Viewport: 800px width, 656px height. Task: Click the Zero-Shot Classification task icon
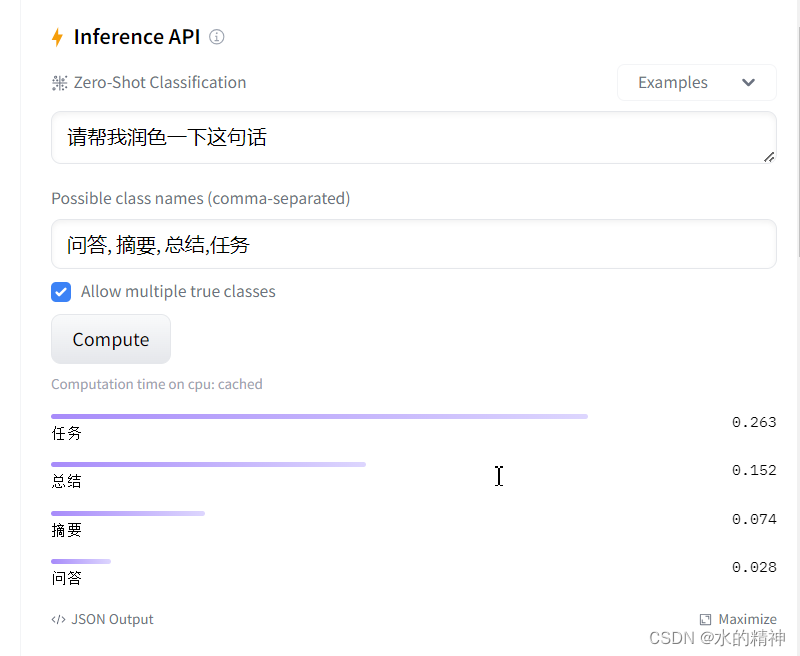click(60, 83)
